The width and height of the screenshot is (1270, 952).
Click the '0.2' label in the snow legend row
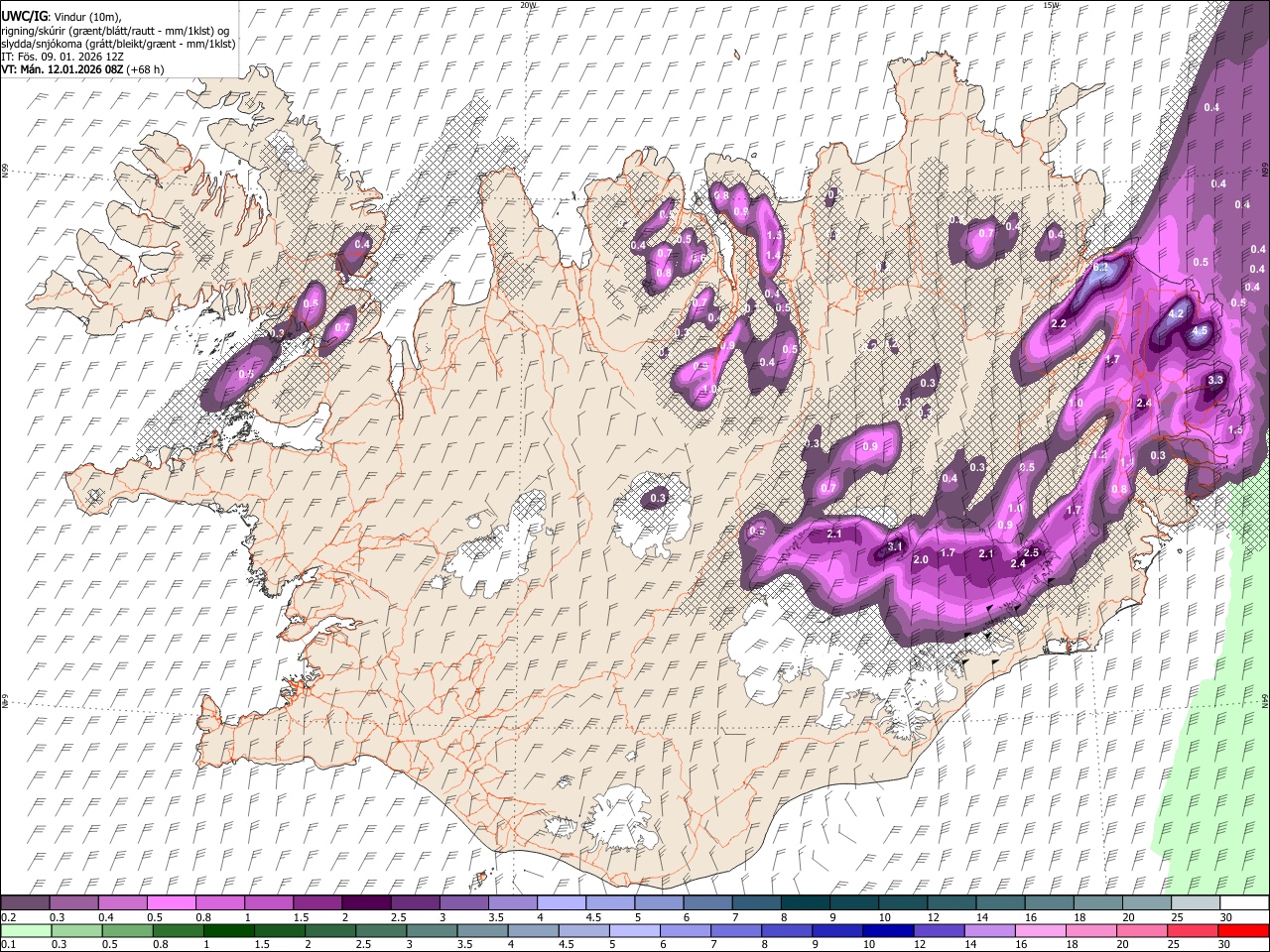coord(8,917)
